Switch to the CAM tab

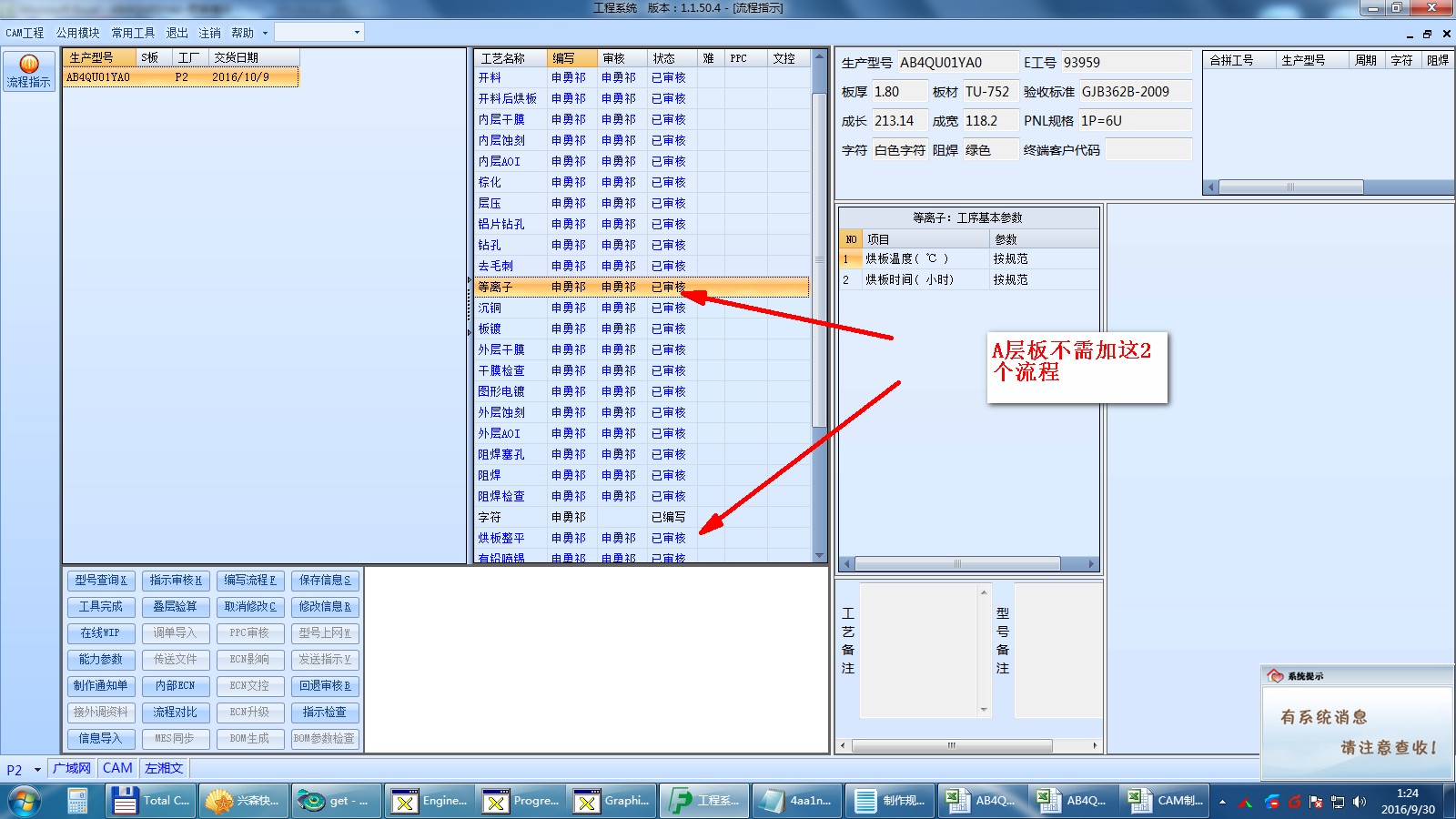117,768
